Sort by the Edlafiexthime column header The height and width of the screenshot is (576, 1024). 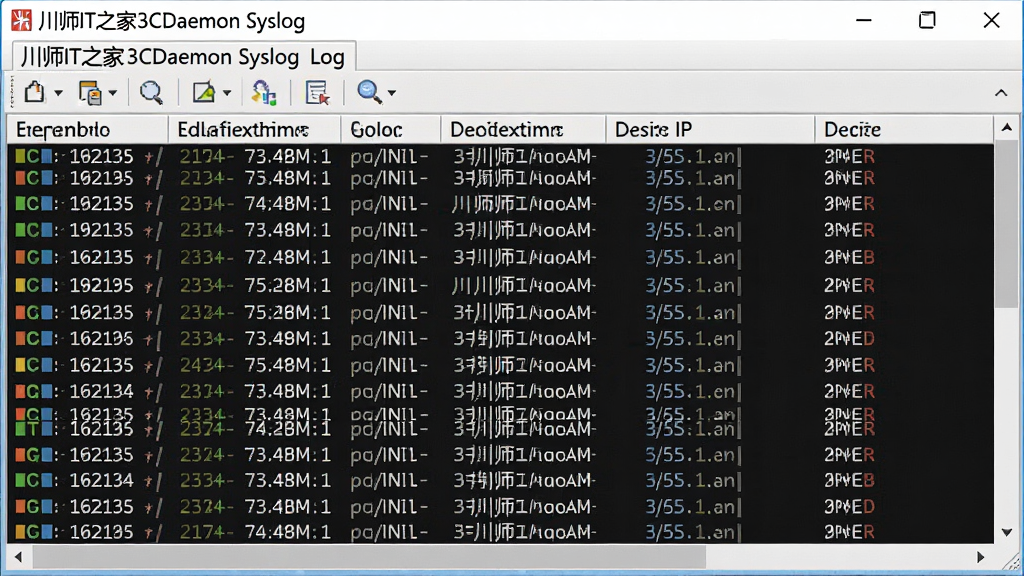click(255, 129)
